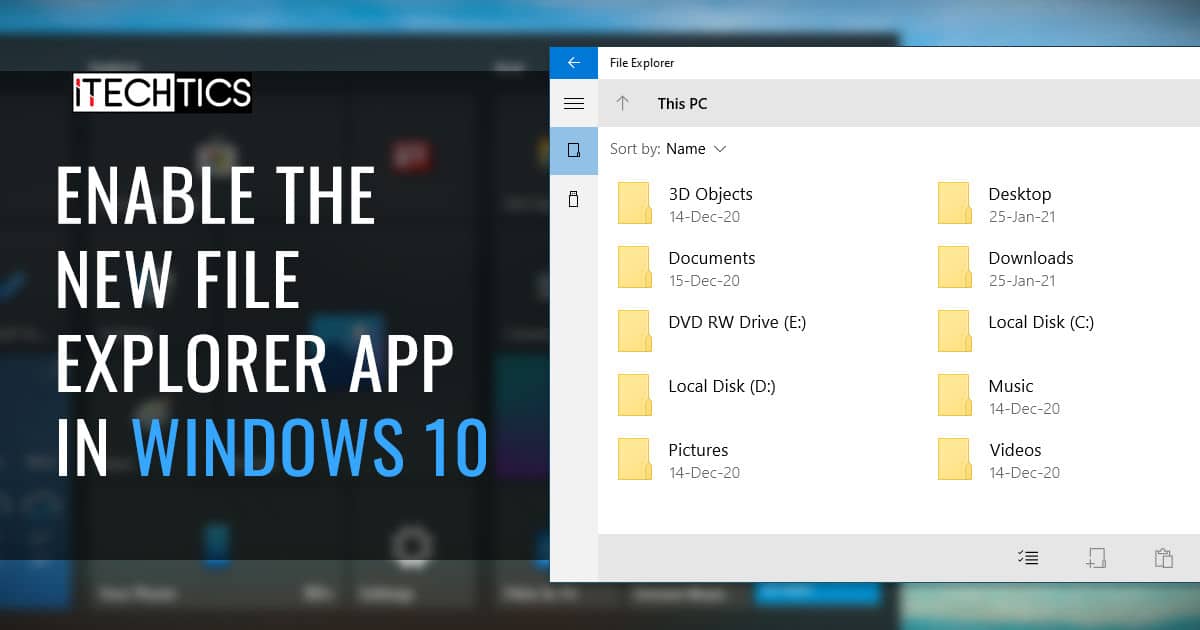Select the This PC device sidebar icon
The height and width of the screenshot is (630, 1200).
pos(574,150)
